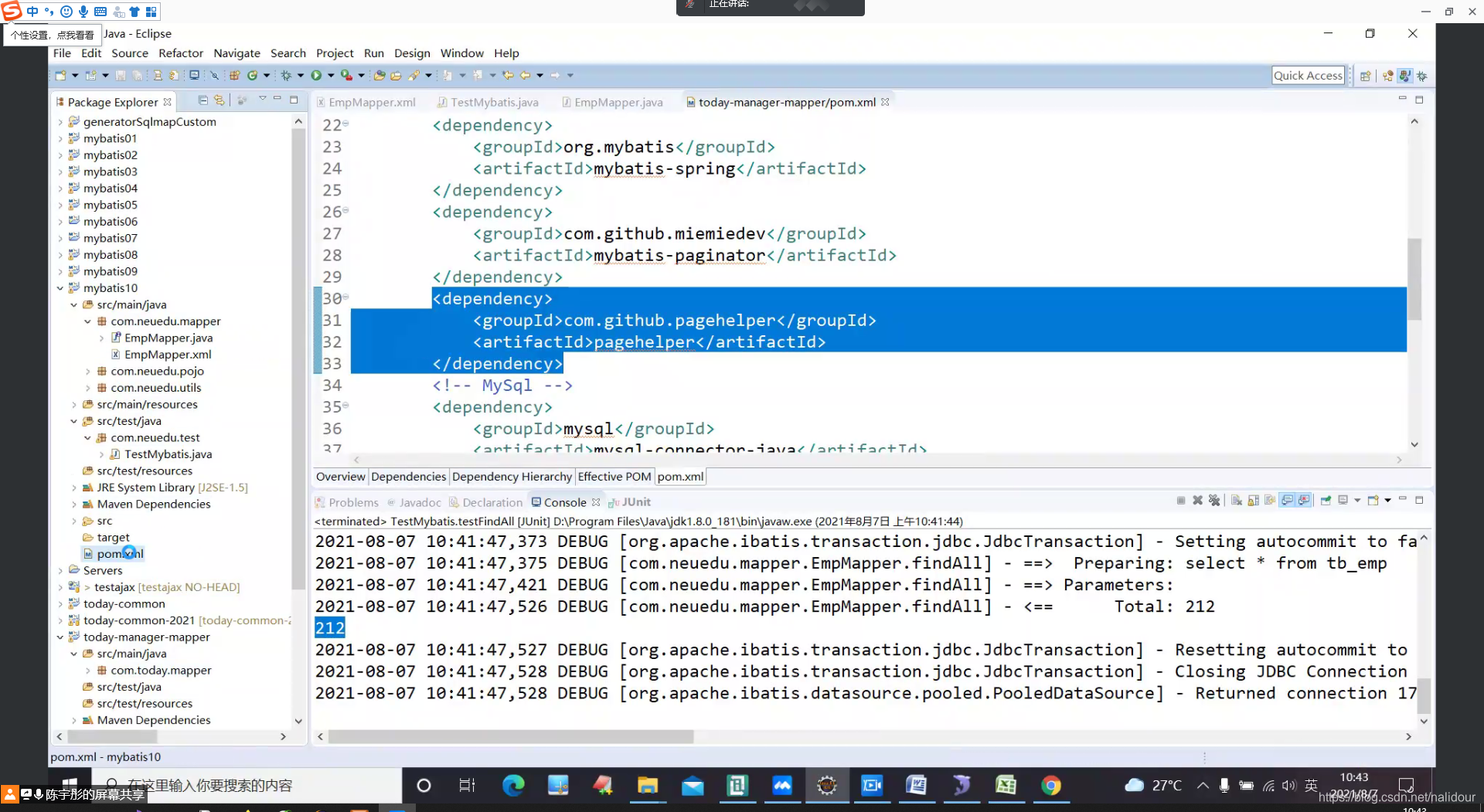The image size is (1484, 812).
Task: Click the Debug perspective icon at top right
Action: coord(1422,76)
